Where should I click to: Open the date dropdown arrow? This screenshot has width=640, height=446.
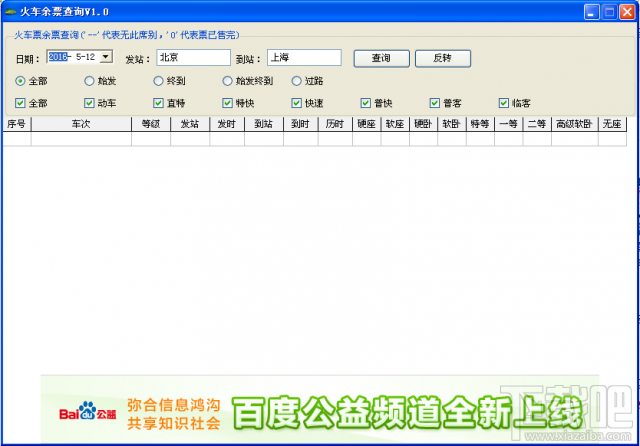[106, 57]
